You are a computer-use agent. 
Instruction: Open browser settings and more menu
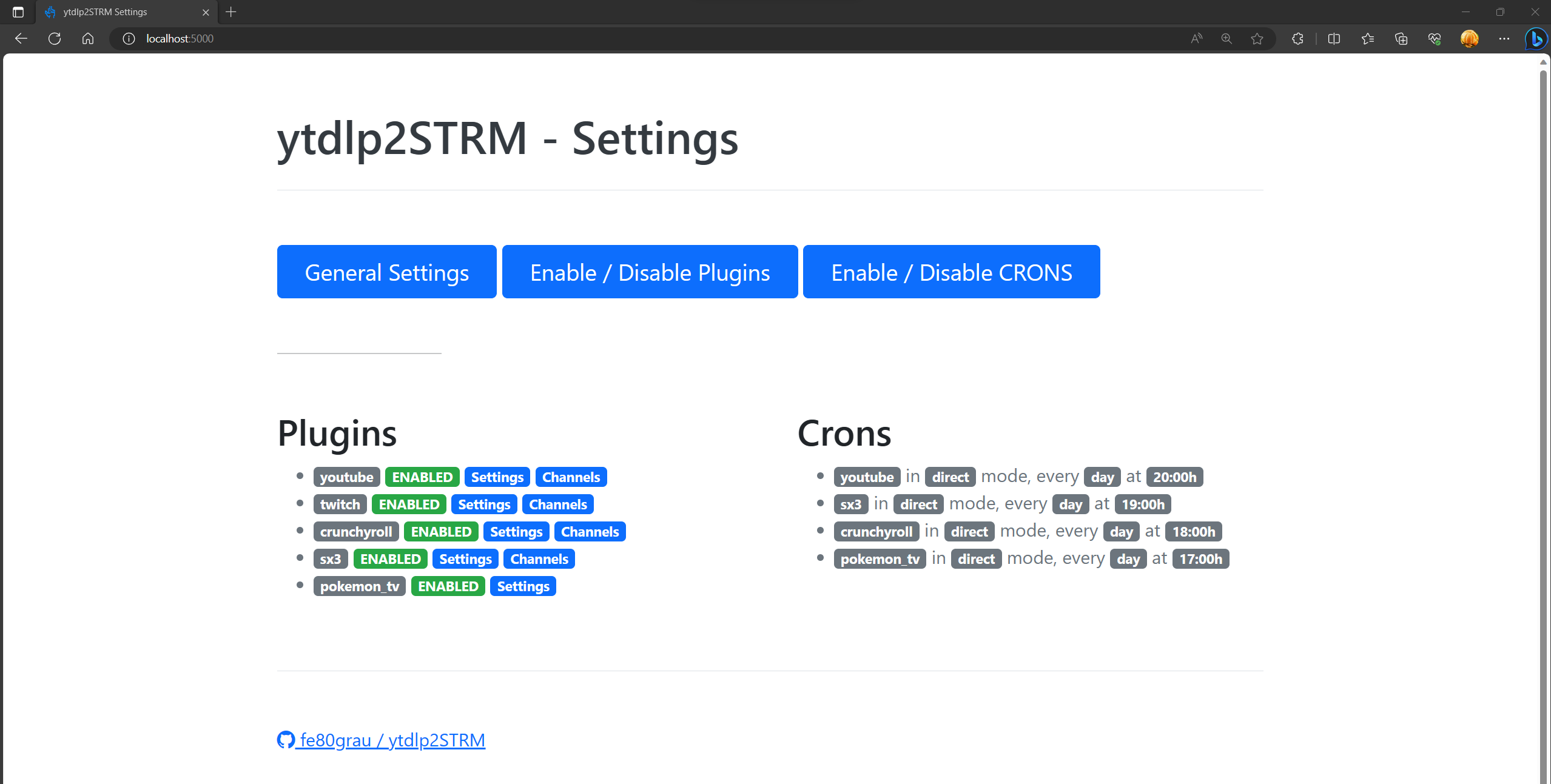[1504, 39]
